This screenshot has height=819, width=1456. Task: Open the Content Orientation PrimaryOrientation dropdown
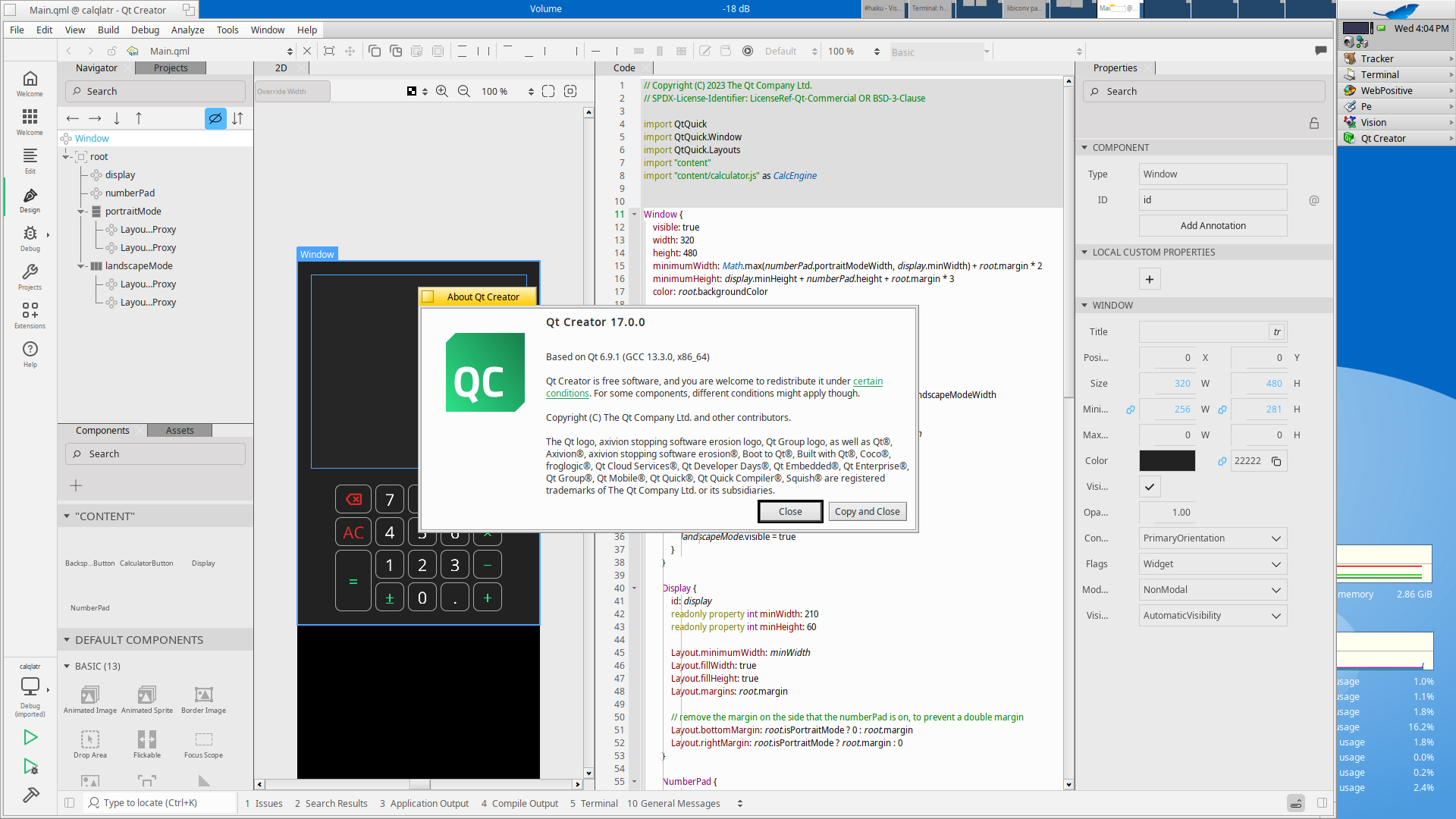click(x=1213, y=538)
